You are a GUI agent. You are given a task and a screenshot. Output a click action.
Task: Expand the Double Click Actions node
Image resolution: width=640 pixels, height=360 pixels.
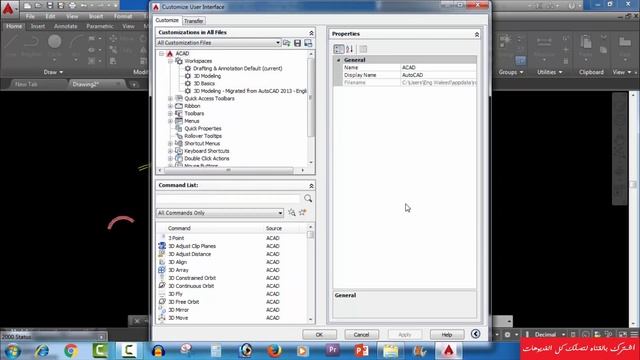coord(170,158)
